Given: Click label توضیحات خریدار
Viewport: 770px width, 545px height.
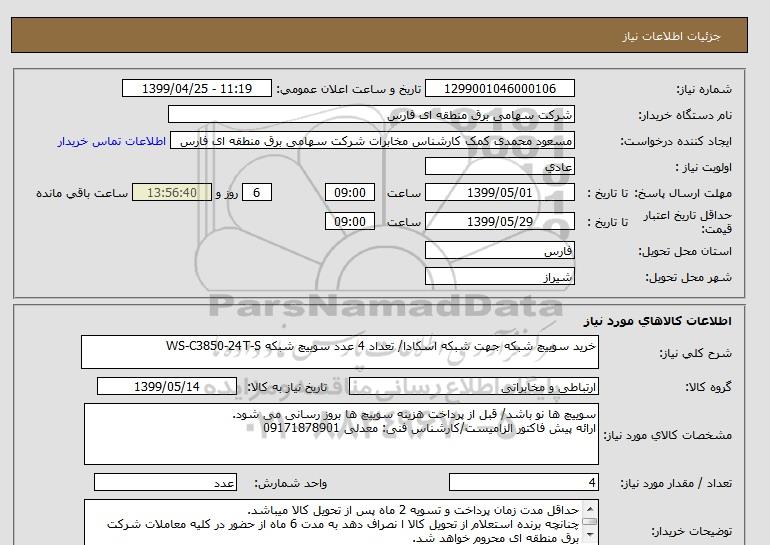Looking at the screenshot, I should coord(691,531).
